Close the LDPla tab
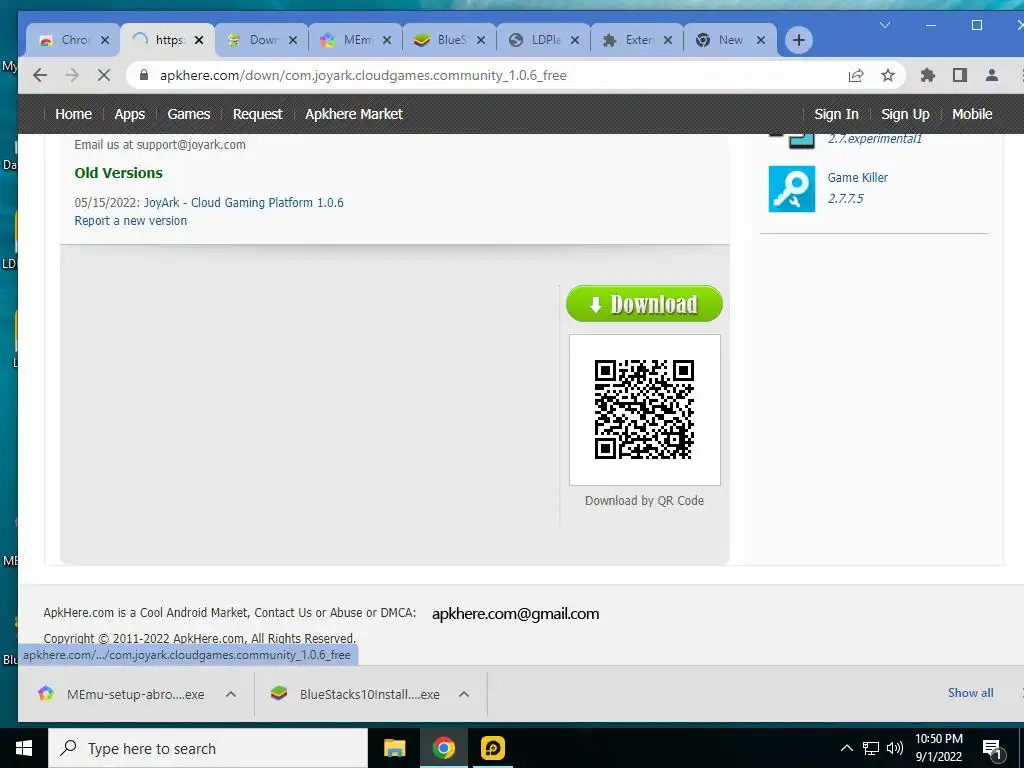Screen dimensions: 1024x768 pyautogui.click(x=575, y=40)
